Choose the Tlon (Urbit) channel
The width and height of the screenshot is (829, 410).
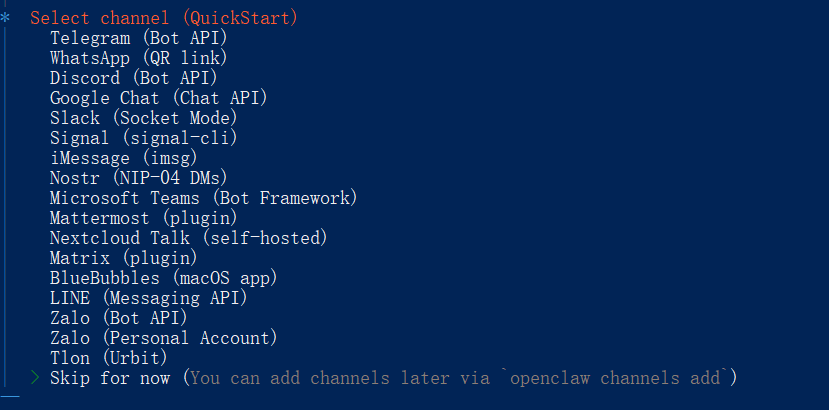[109, 358]
